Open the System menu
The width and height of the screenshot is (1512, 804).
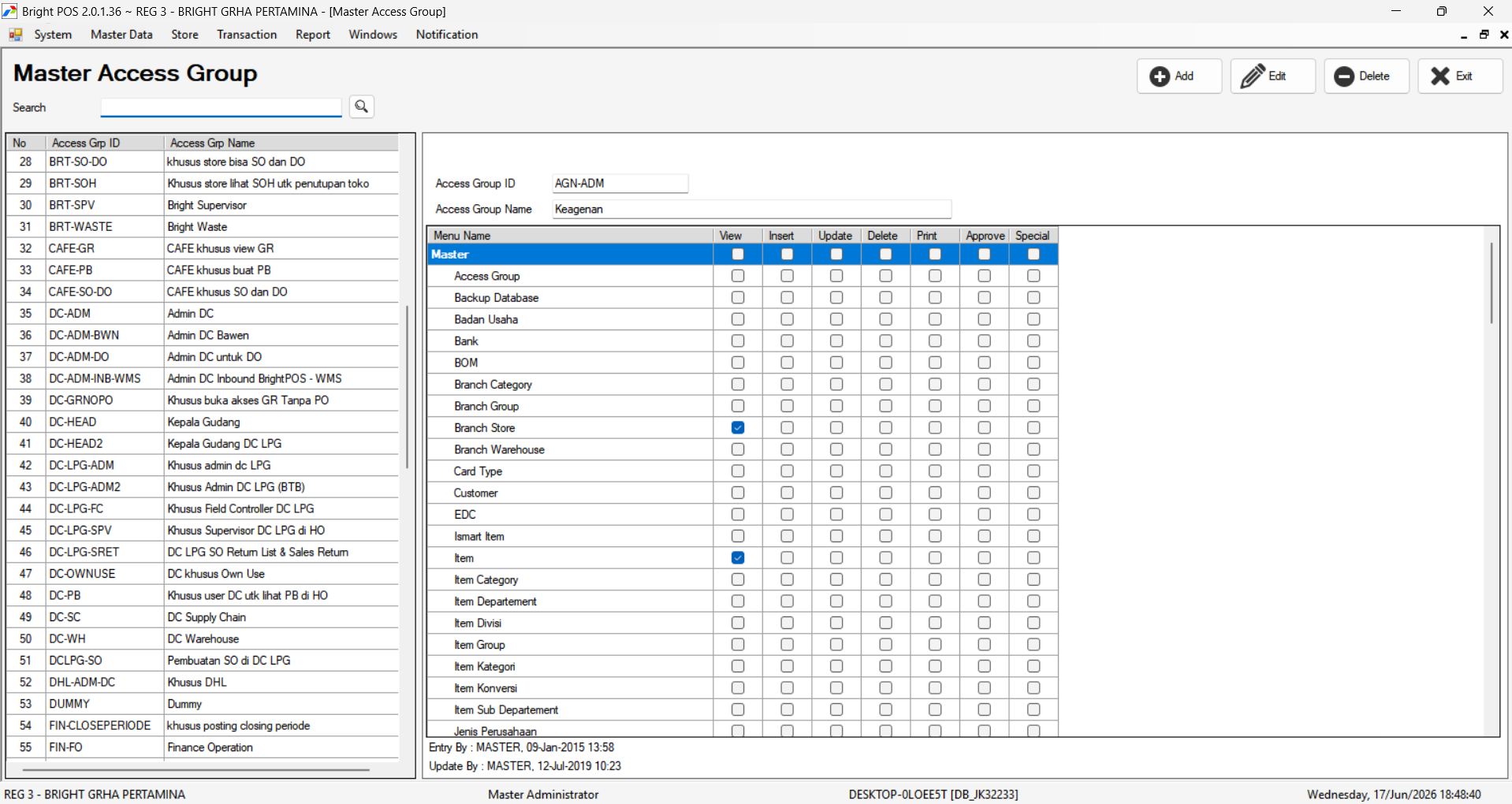click(x=53, y=35)
